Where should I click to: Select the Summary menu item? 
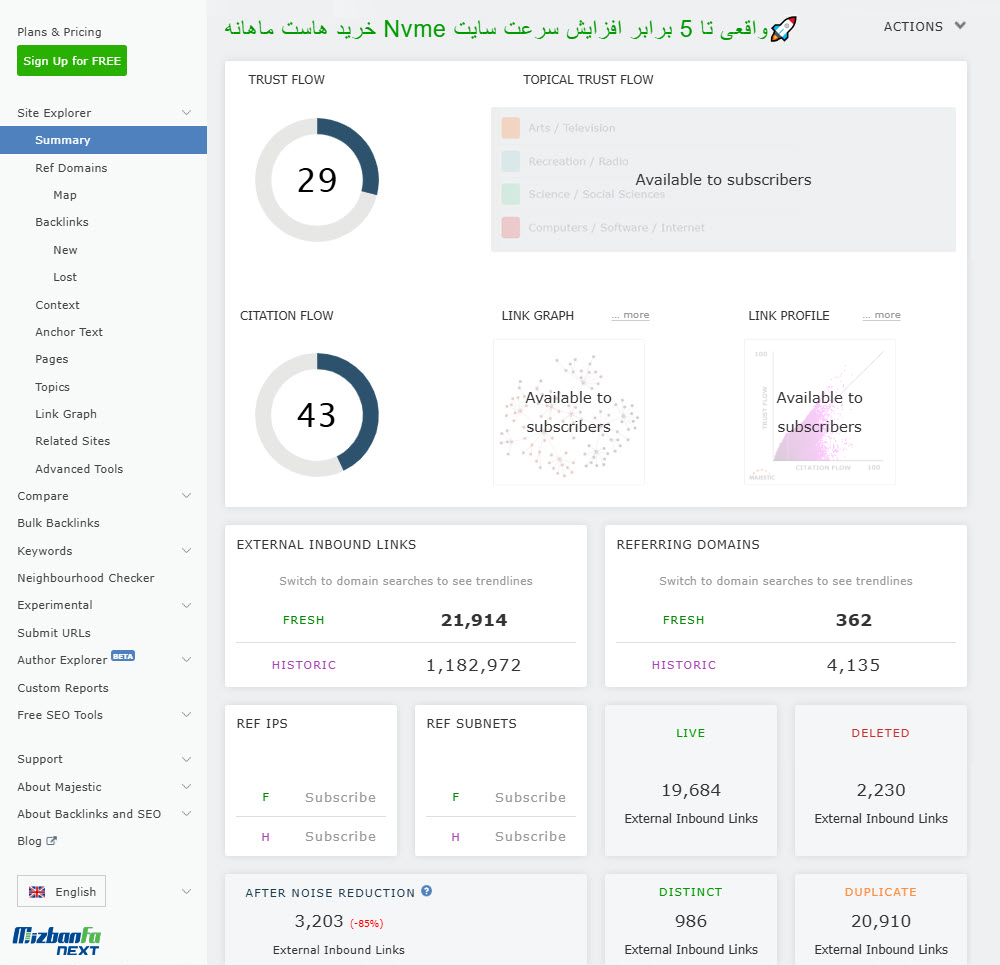pos(103,140)
